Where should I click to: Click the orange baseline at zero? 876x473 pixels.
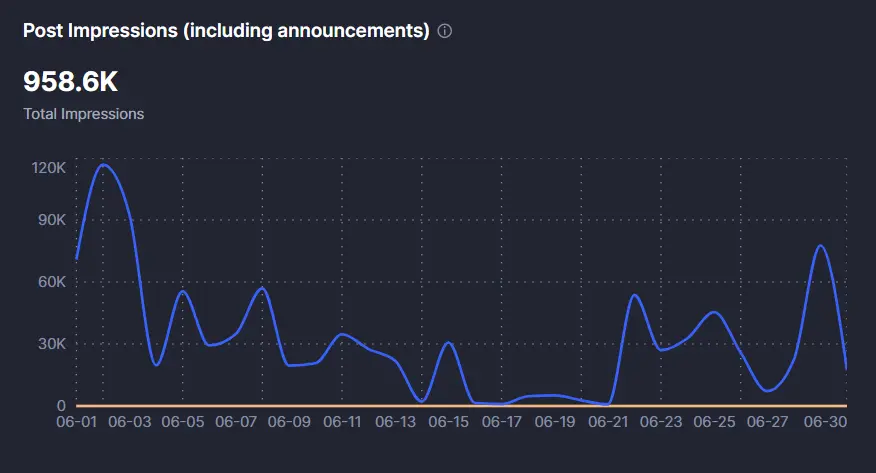461,405
